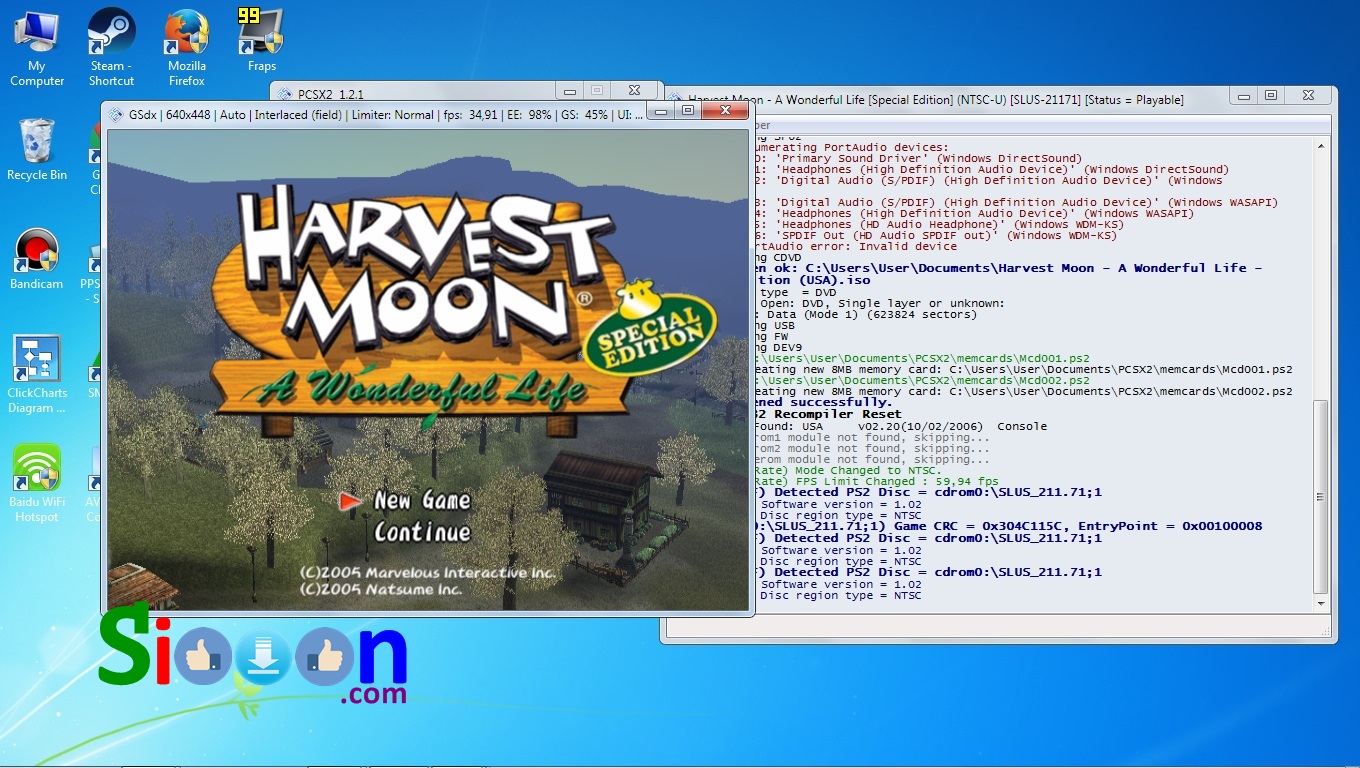The width and height of the screenshot is (1360, 768).
Task: Launch the Steam shortcut on desktop
Action: 111,47
